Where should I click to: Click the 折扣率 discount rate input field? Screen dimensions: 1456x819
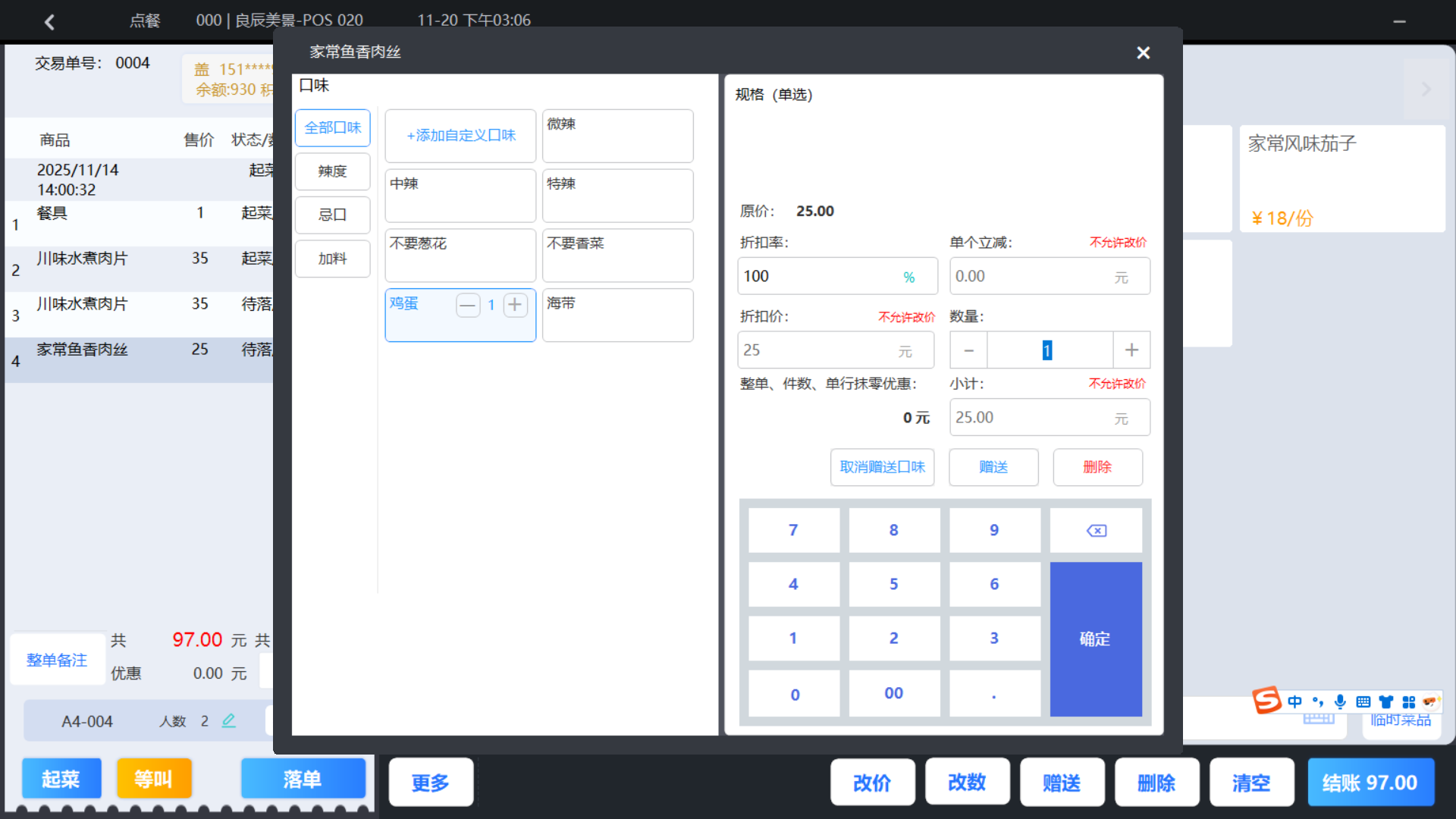[819, 276]
